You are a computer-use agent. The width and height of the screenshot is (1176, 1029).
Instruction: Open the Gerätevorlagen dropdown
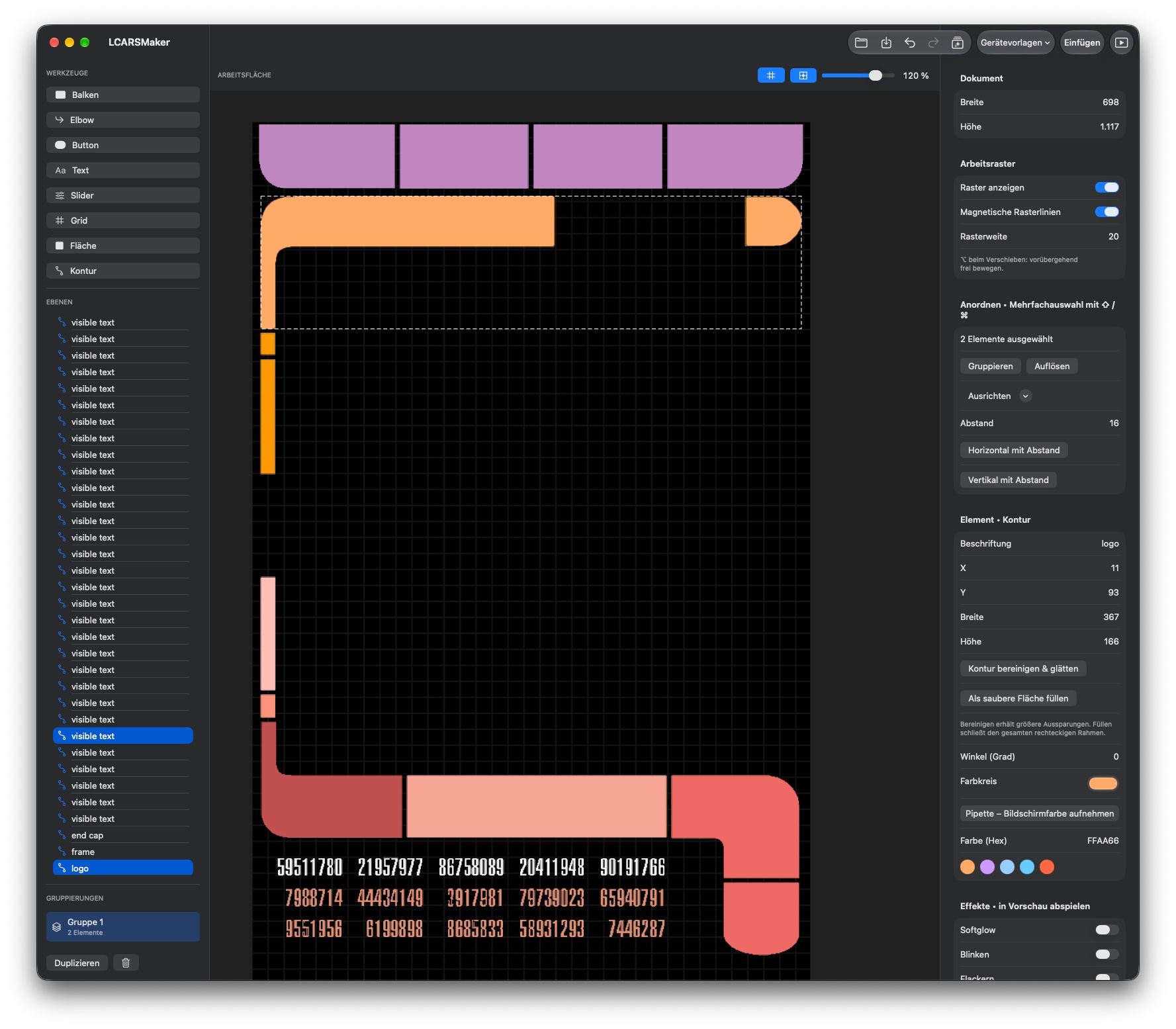pyautogui.click(x=1015, y=43)
